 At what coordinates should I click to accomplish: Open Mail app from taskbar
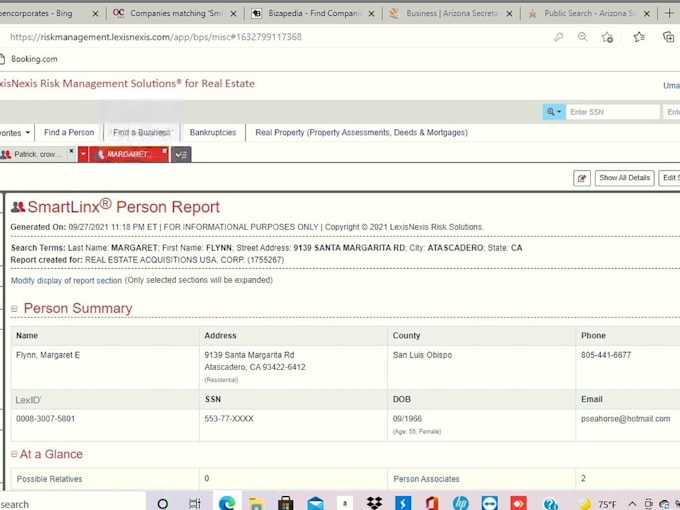315,503
